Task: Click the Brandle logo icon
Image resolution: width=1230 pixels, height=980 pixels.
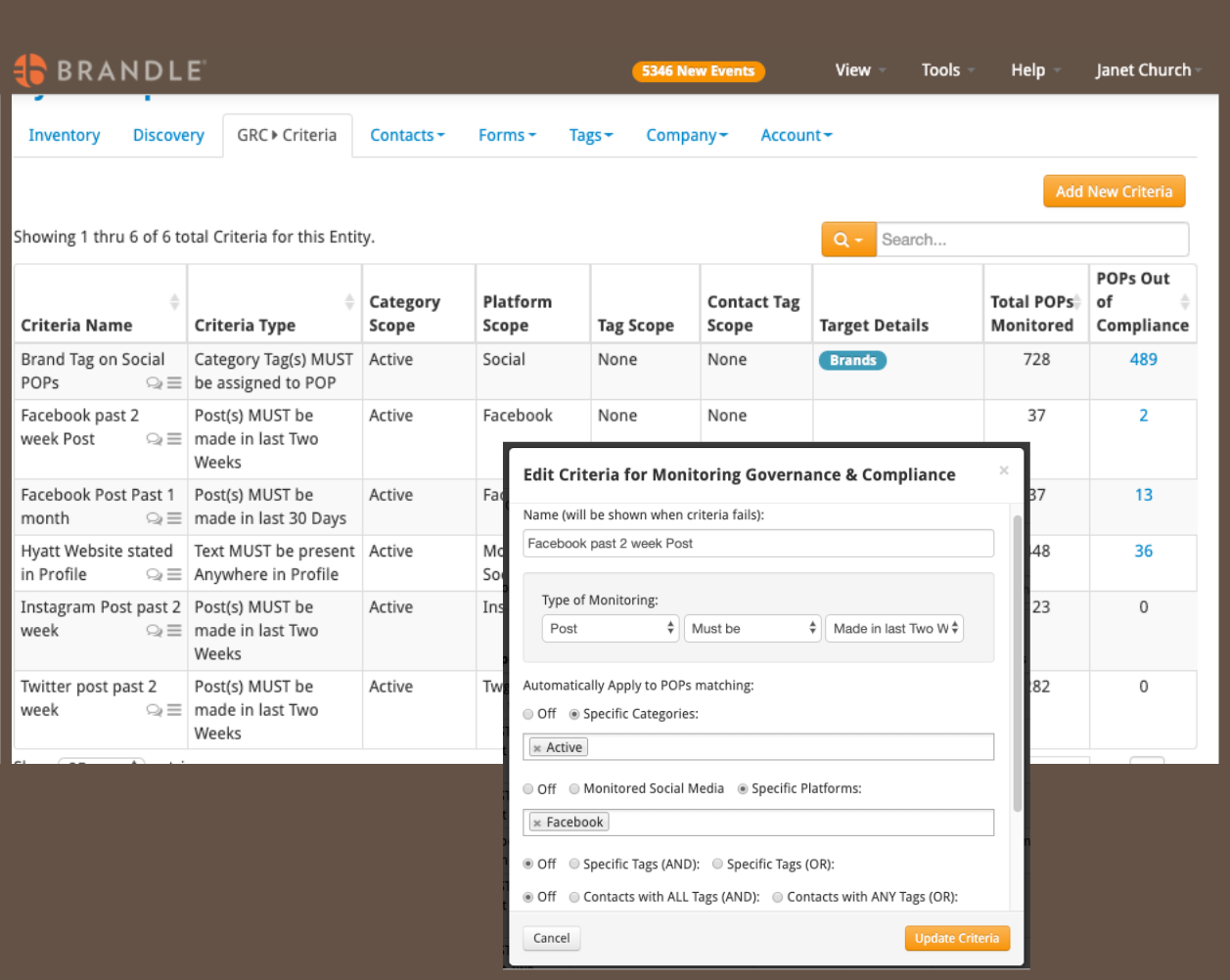Action: point(29,70)
